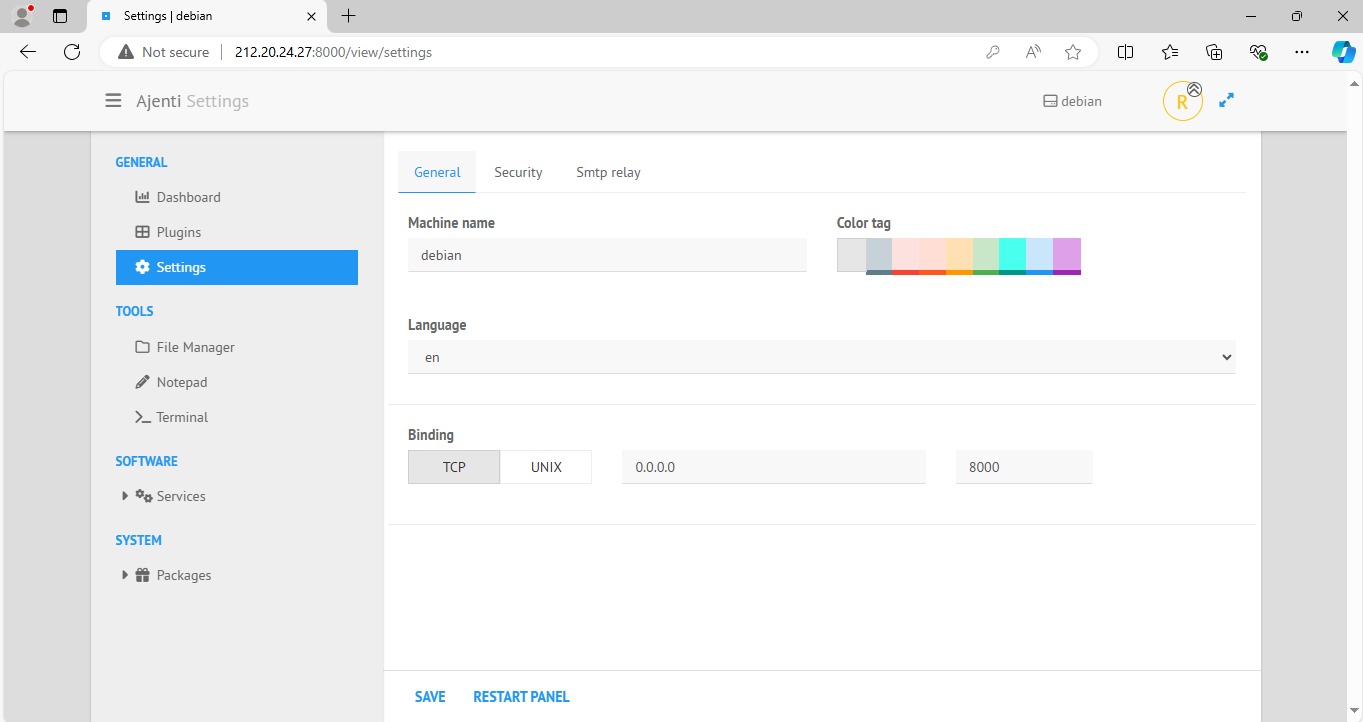Click the port 8000 input field
The image size is (1363, 722).
1024,467
